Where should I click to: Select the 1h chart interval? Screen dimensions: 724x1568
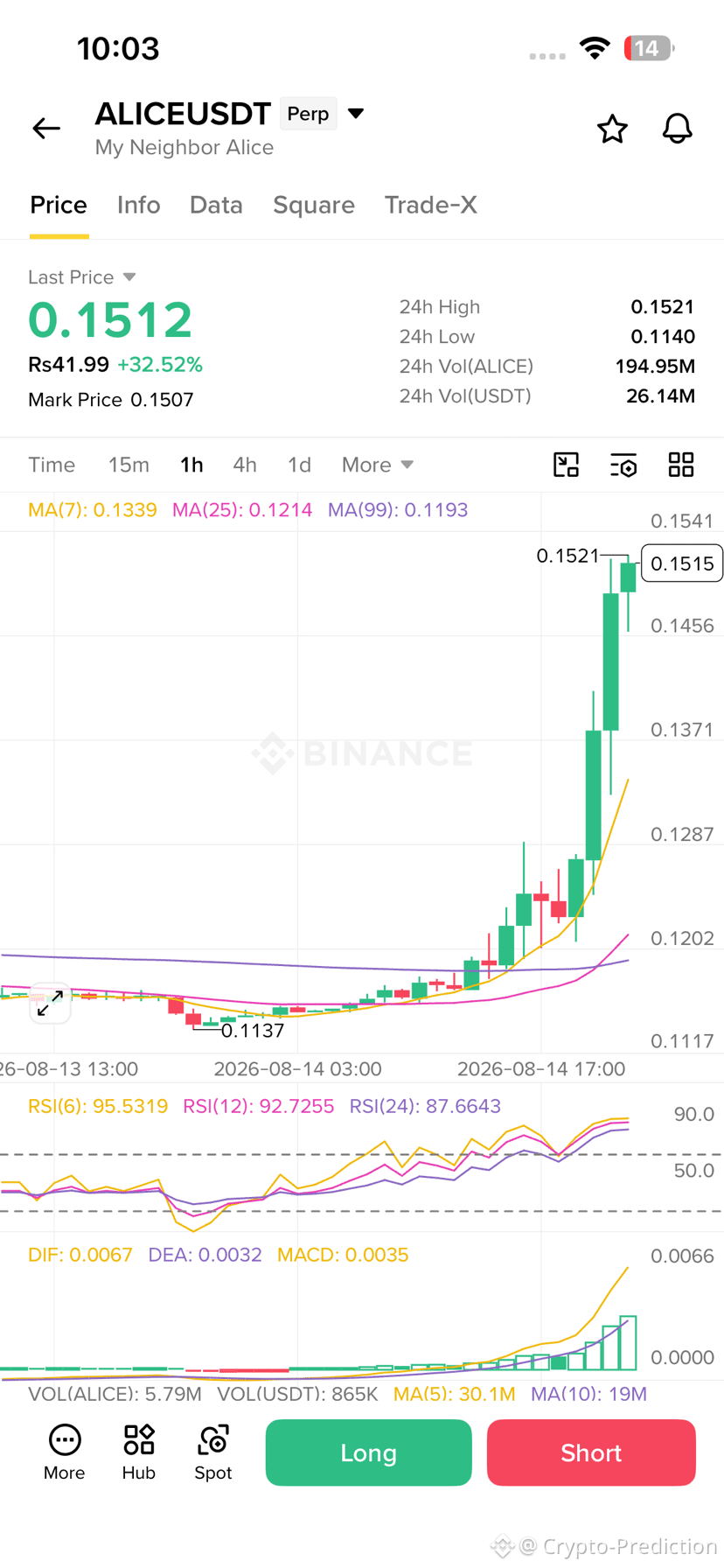click(191, 465)
